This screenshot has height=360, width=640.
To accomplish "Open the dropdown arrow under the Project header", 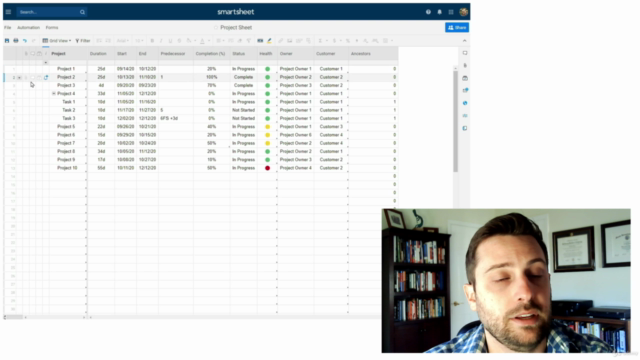I will [46, 62].
